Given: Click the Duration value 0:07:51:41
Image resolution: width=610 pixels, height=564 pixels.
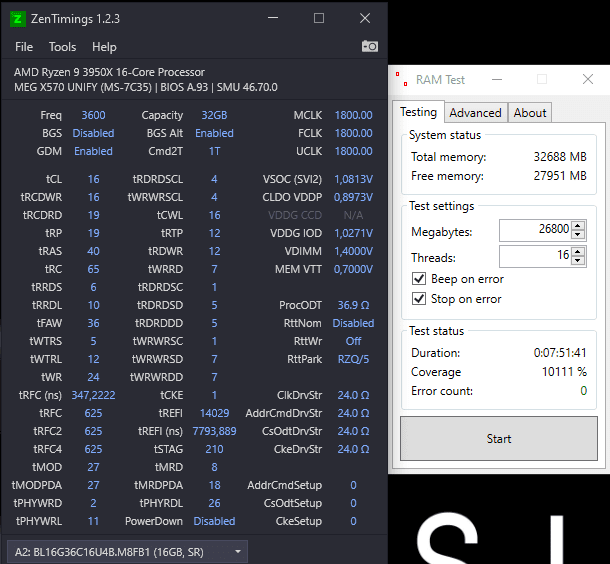Looking at the screenshot, I should (560, 352).
